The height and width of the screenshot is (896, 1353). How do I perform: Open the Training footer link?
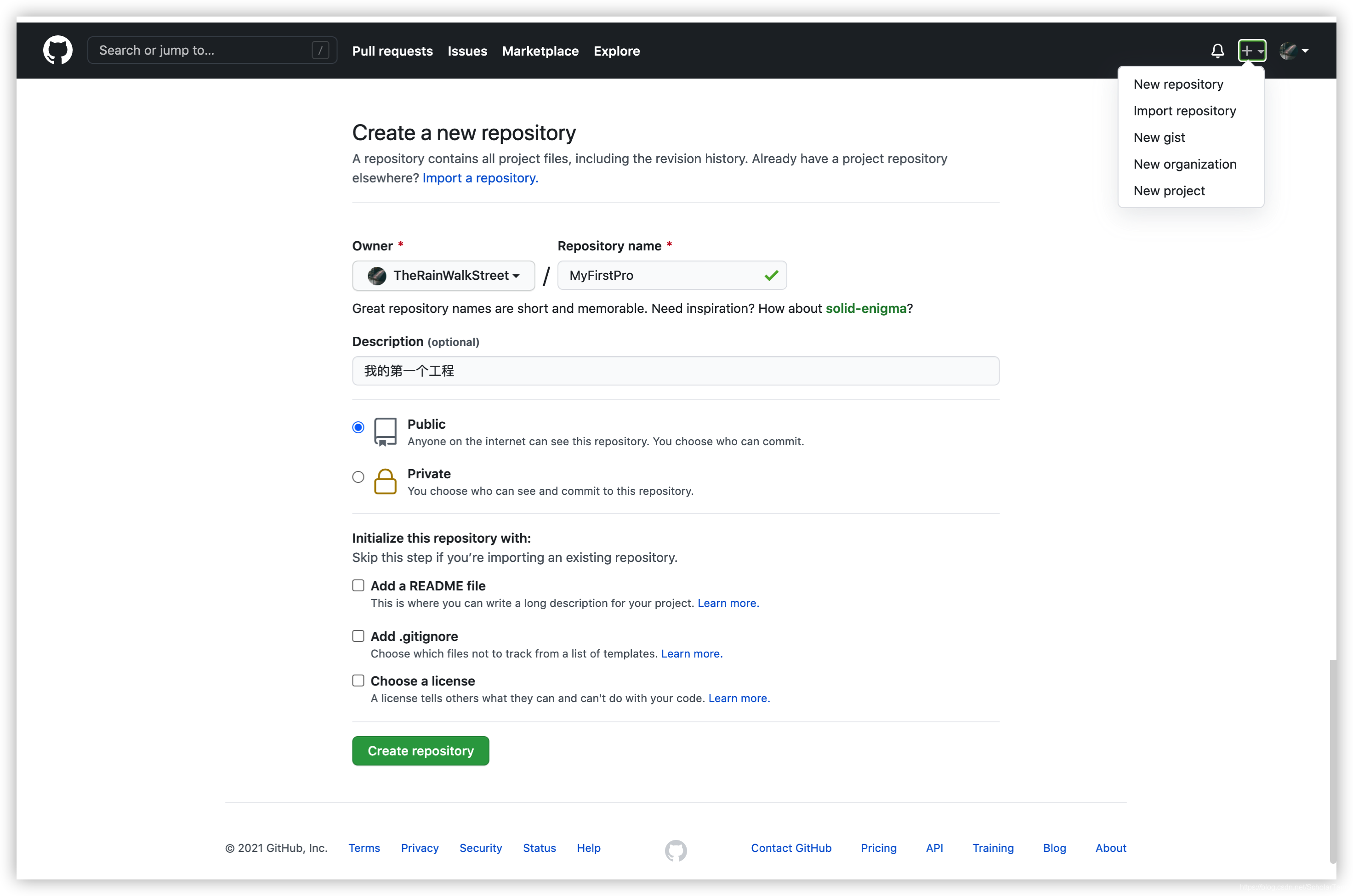(993, 848)
